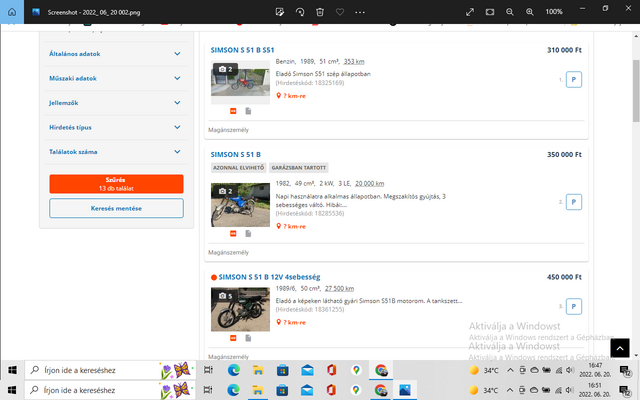Click the 20 000 km mileage link
640x400 pixels.
369,183
